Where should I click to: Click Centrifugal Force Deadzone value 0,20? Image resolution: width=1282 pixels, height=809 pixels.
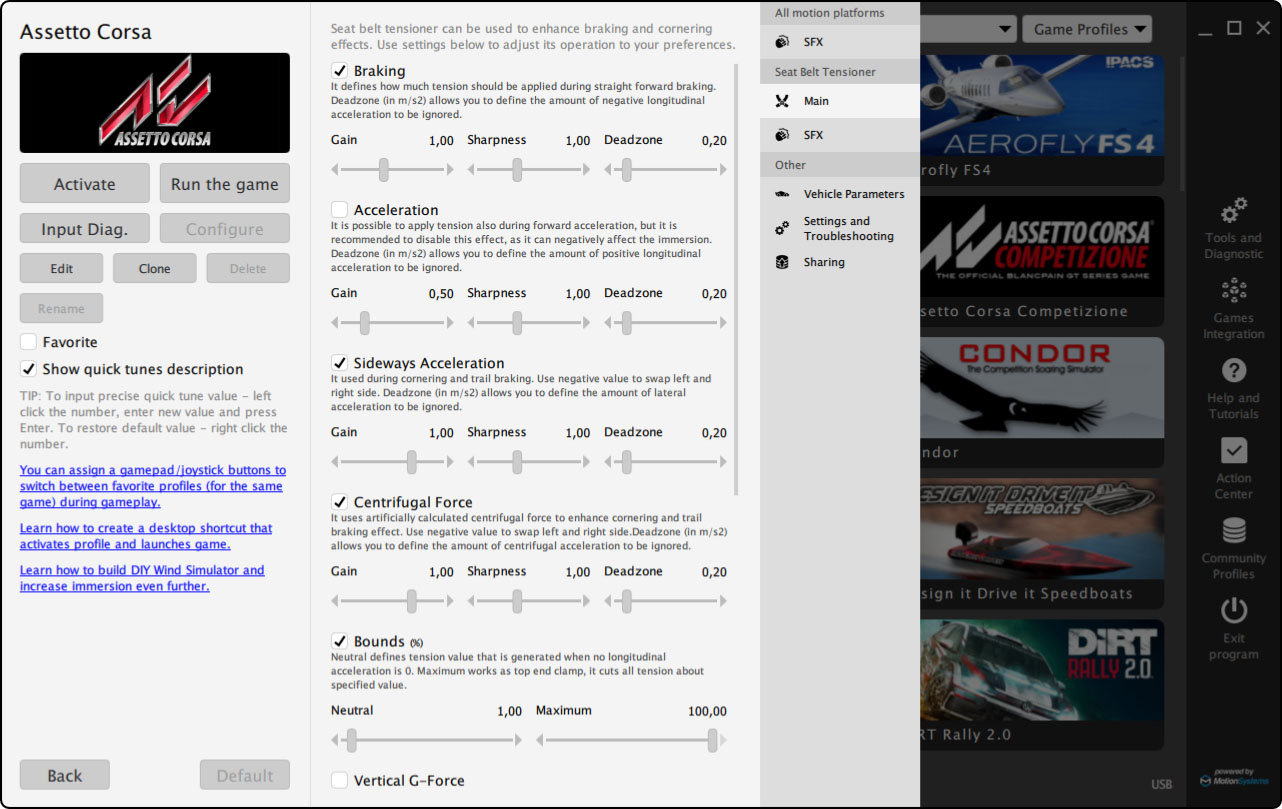(714, 572)
